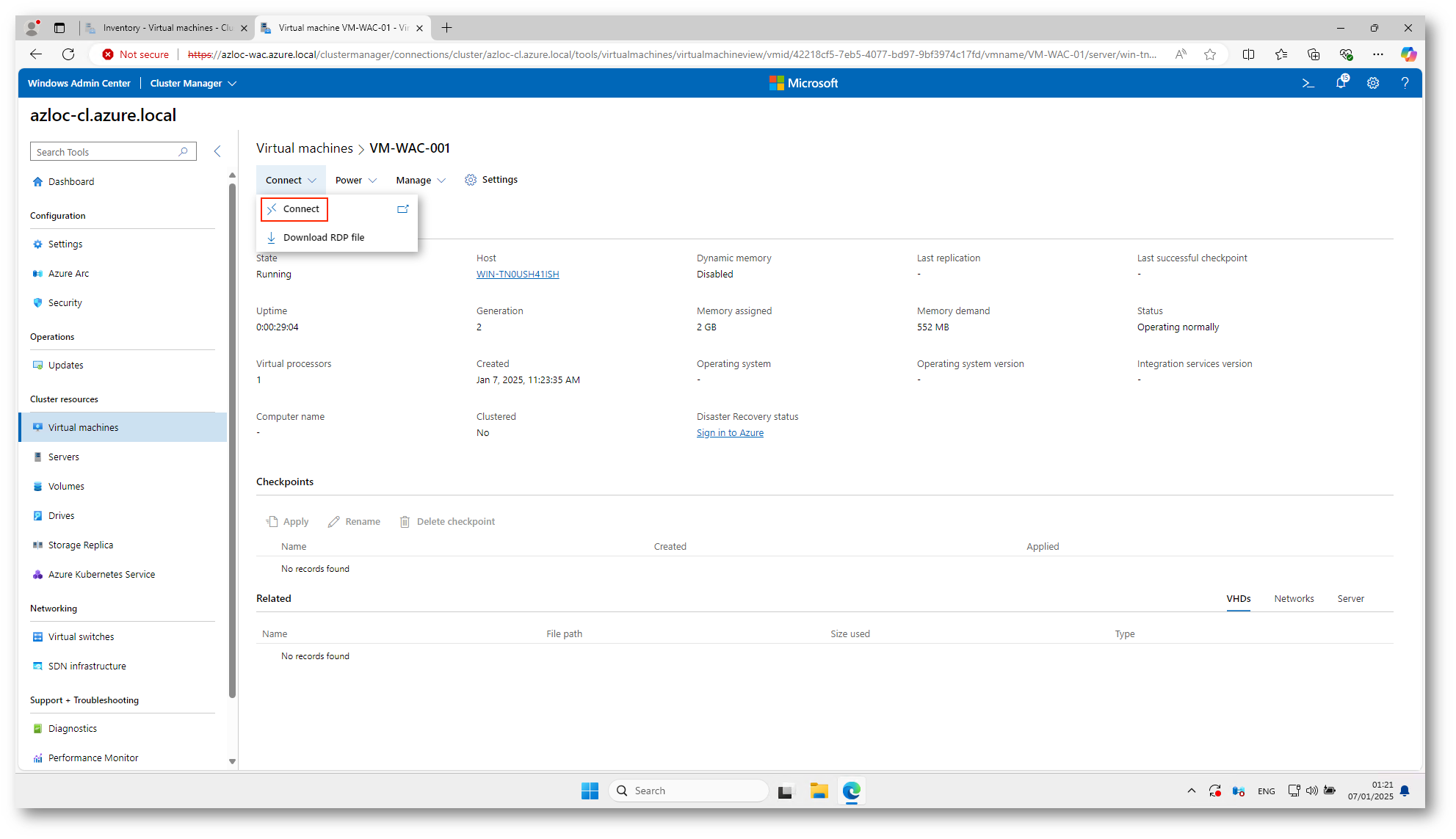
Task: Switch to the Server tab
Action: point(1350,599)
